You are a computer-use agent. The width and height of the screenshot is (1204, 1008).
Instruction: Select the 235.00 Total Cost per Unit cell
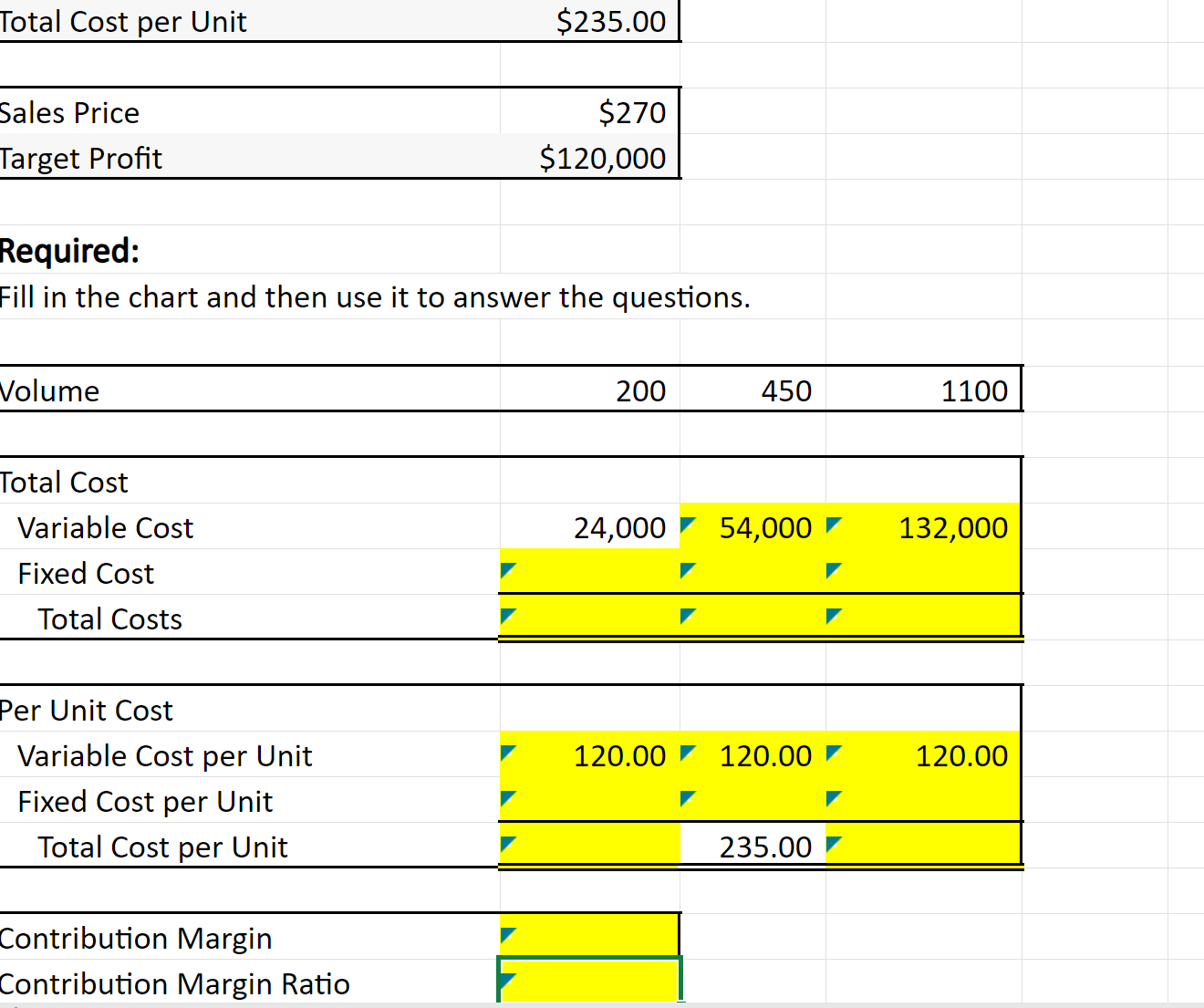753,845
